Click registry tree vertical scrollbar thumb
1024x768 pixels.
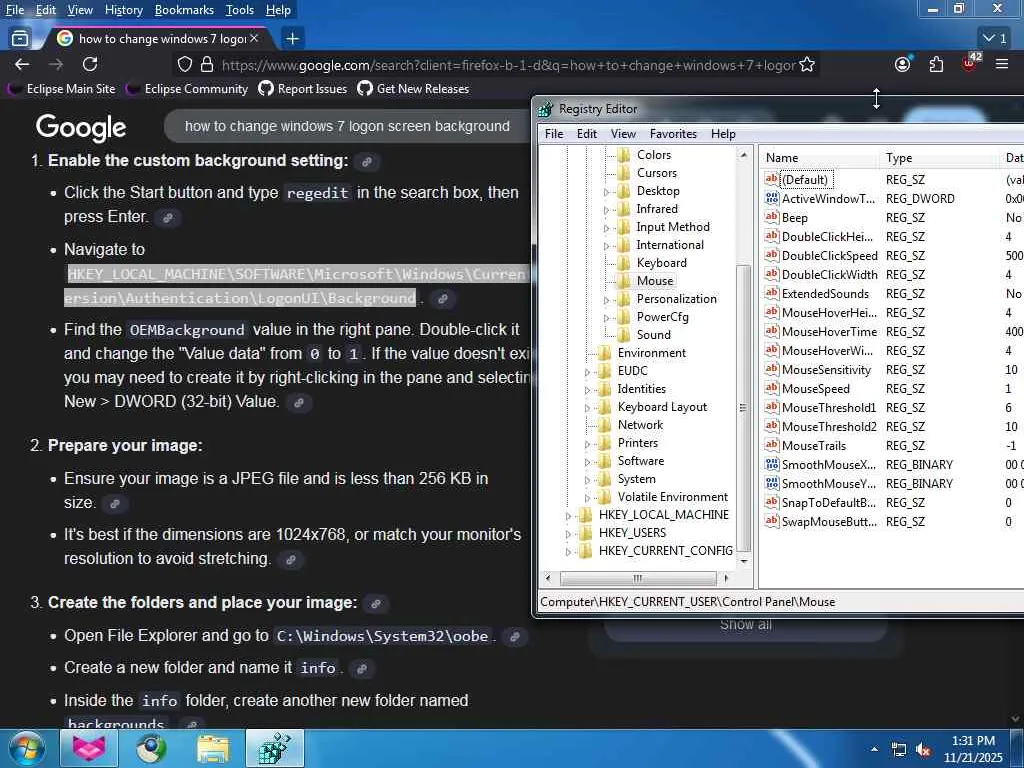coord(743,408)
